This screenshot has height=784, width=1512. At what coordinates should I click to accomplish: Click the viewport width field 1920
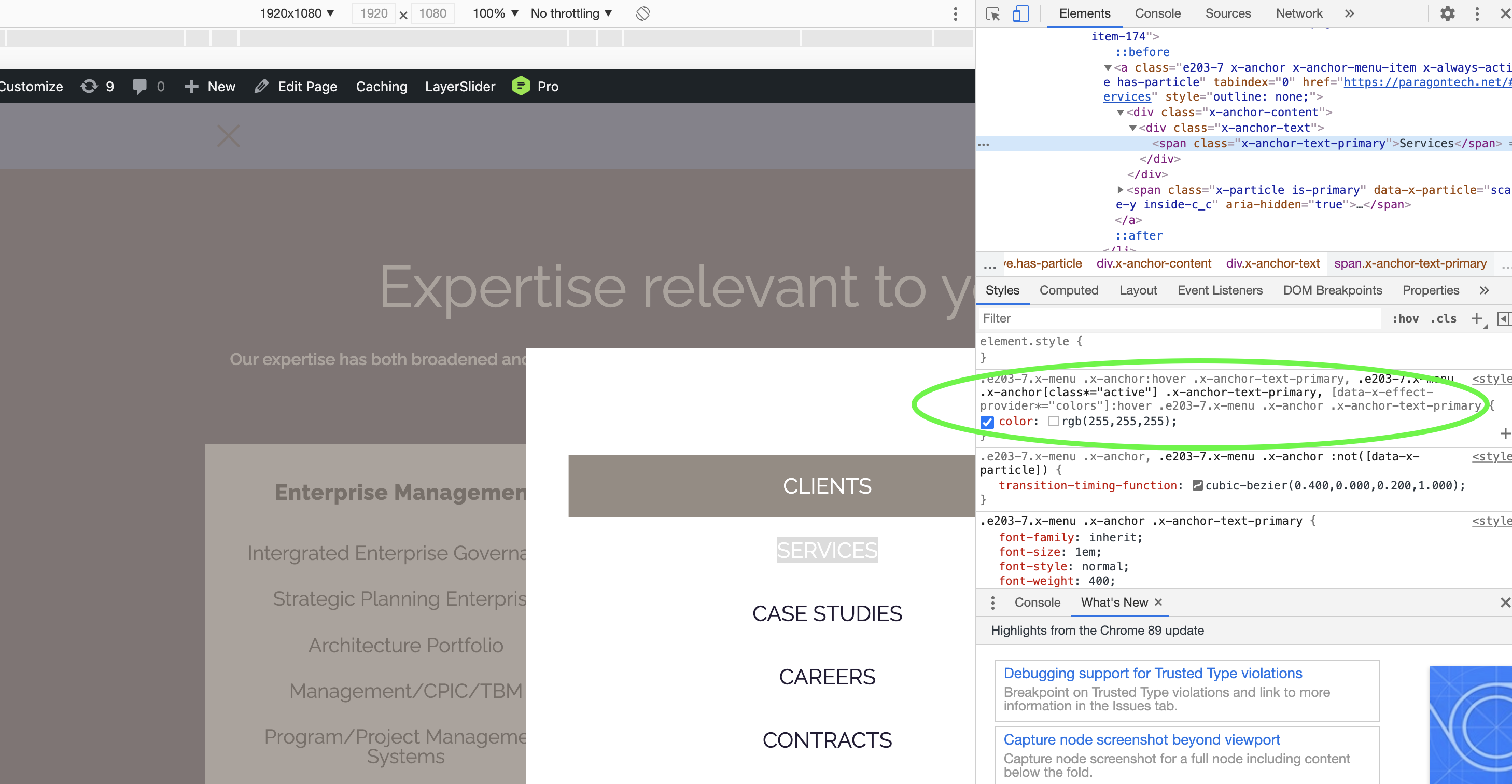pos(373,13)
